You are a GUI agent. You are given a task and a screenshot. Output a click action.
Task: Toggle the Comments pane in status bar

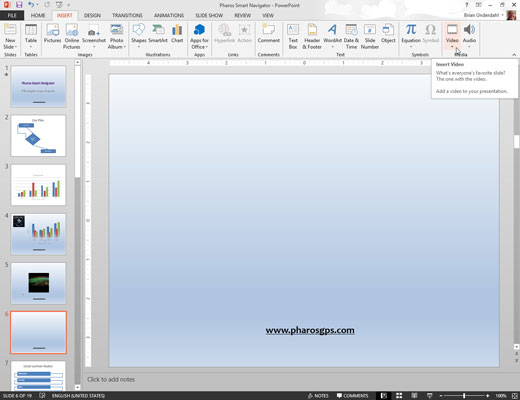(x=352, y=396)
